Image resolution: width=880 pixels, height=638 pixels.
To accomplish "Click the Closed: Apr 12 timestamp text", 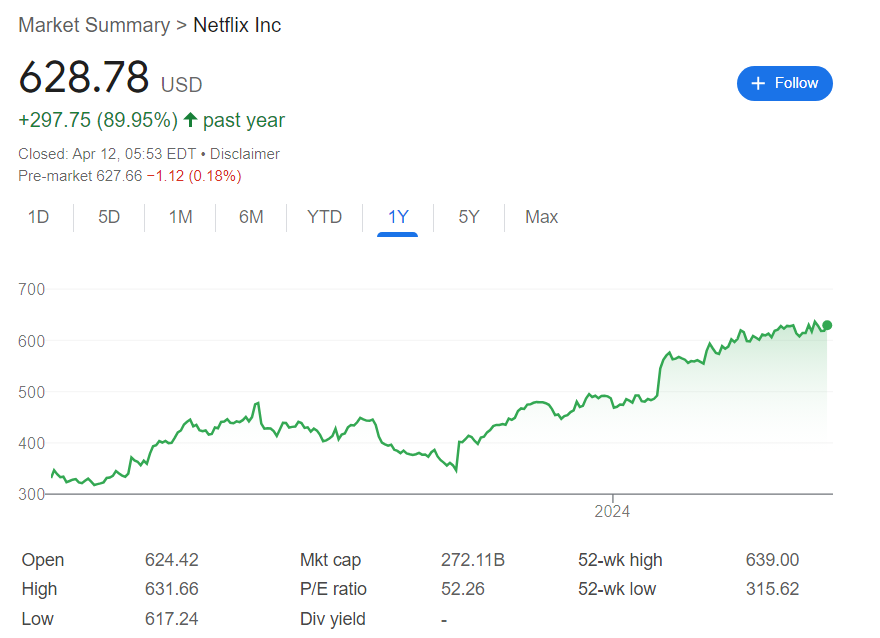I will pyautogui.click(x=107, y=154).
